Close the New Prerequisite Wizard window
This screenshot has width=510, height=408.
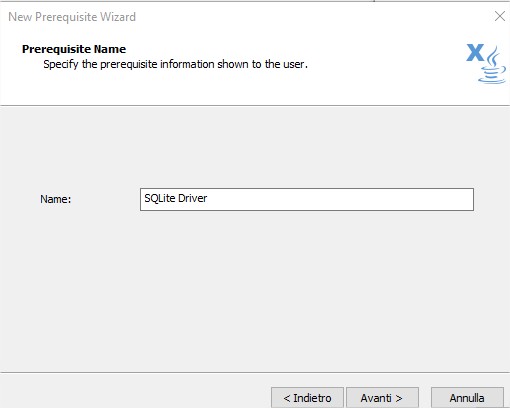click(500, 16)
